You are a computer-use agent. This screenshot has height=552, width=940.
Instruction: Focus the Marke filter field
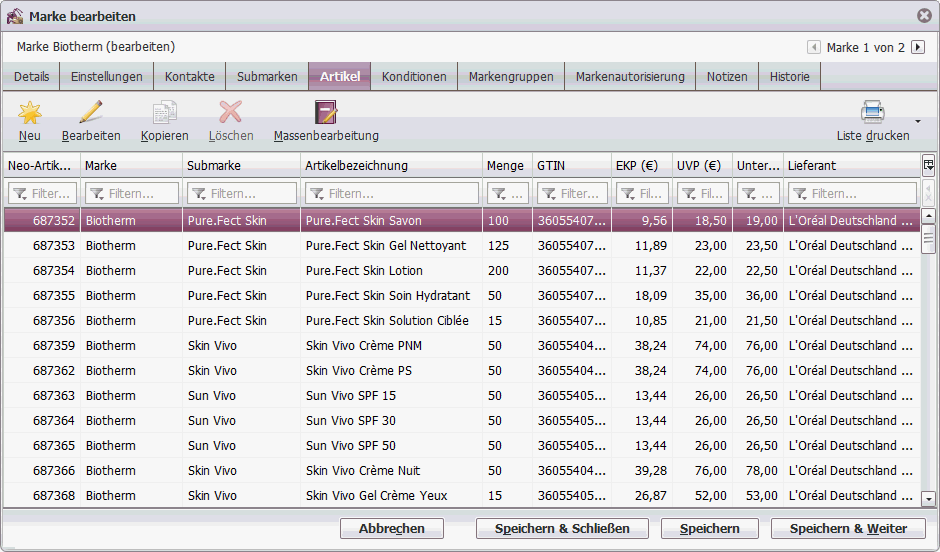click(x=132, y=194)
